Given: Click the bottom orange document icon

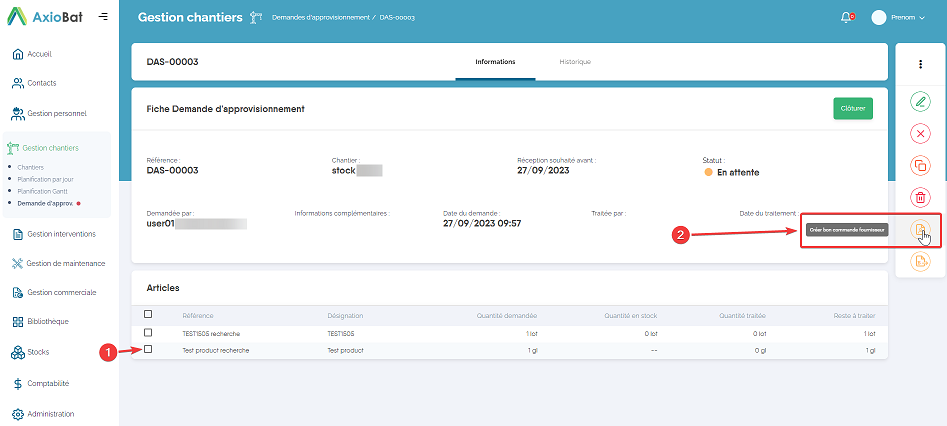Looking at the screenshot, I should (920, 262).
